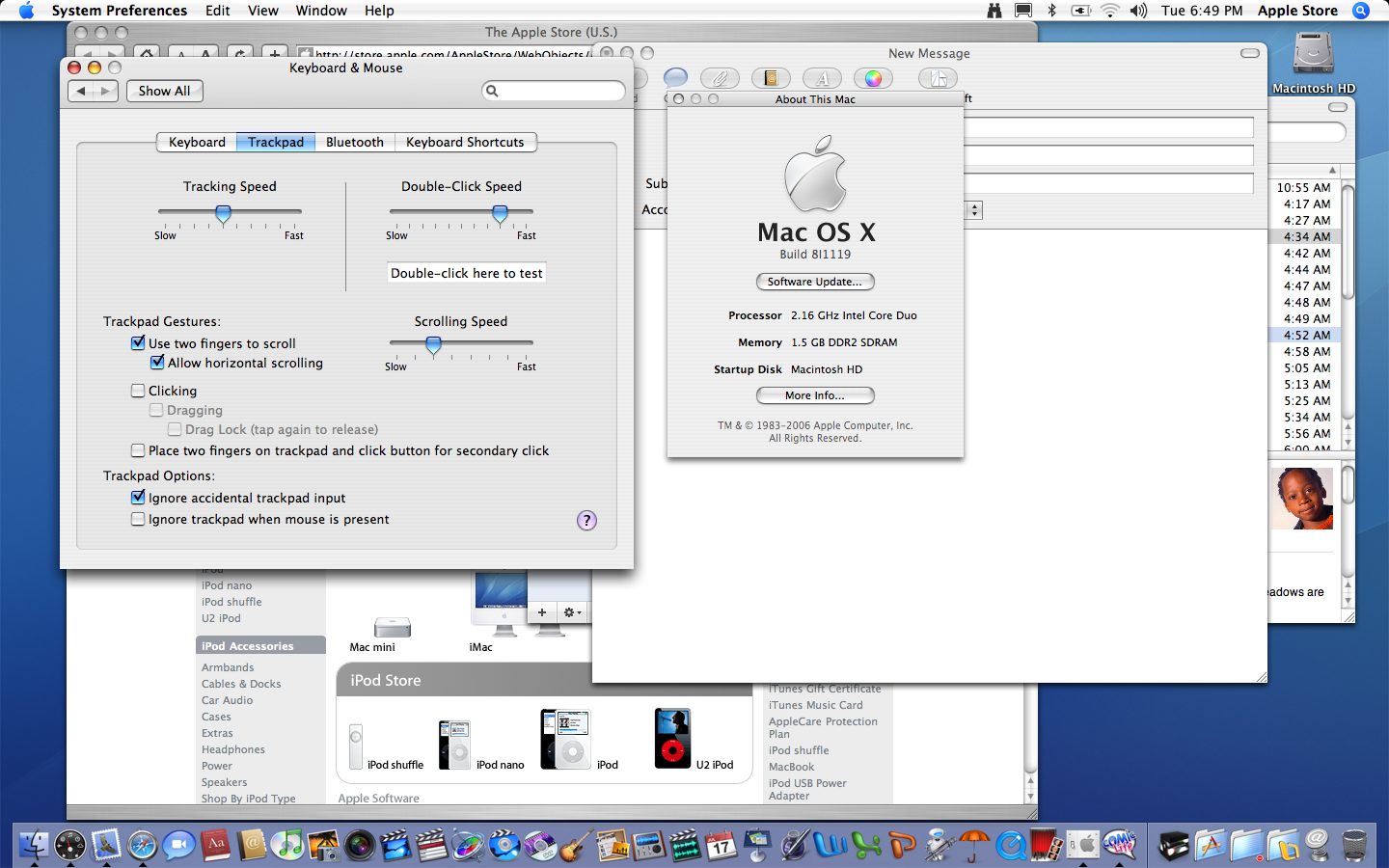Viewport: 1389px width, 868px height.
Task: Select the 4:52 AM message row
Action: point(1305,335)
